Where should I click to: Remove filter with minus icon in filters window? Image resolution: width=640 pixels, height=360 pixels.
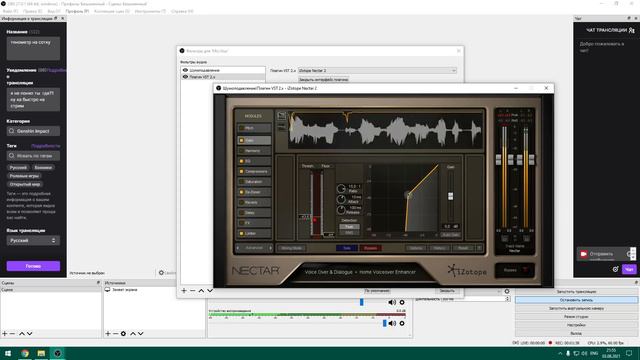(192, 291)
